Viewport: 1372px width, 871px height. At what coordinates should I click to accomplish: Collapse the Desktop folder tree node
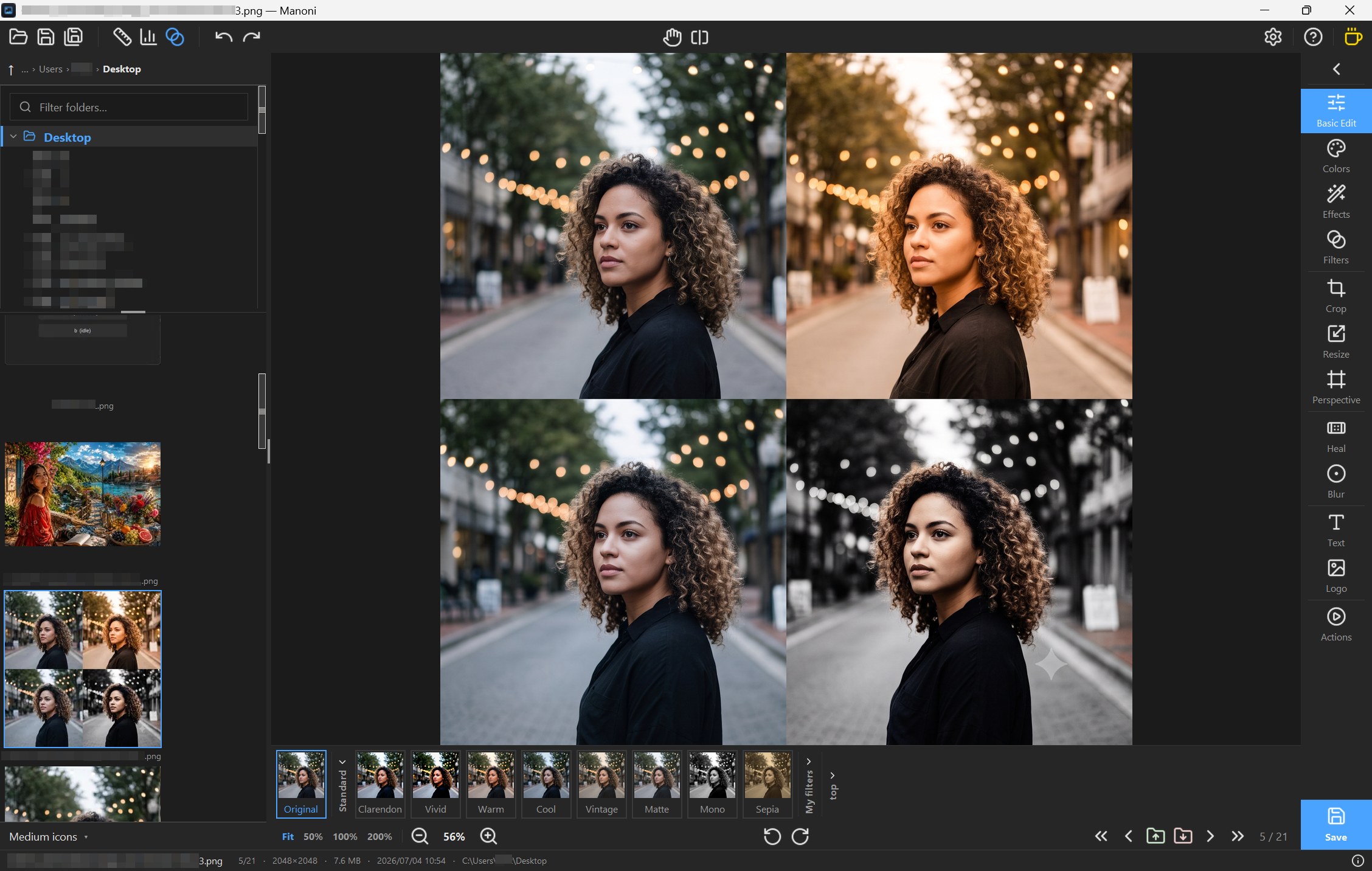13,137
